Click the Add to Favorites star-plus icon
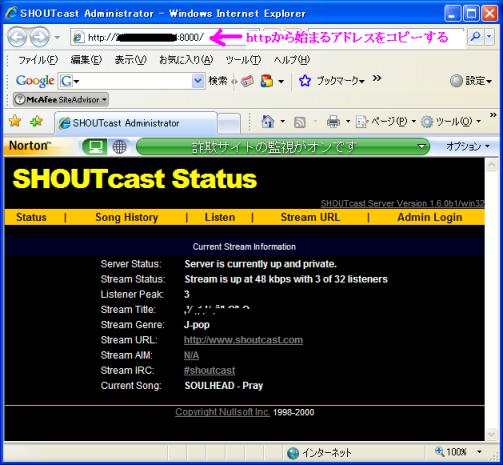 pyautogui.click(x=36, y=121)
